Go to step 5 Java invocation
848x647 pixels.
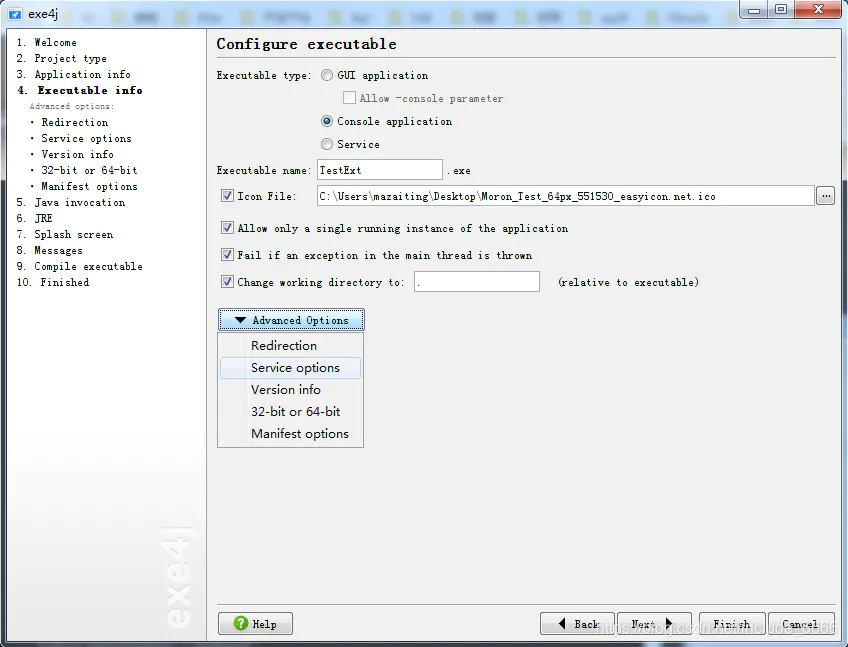[71, 202]
